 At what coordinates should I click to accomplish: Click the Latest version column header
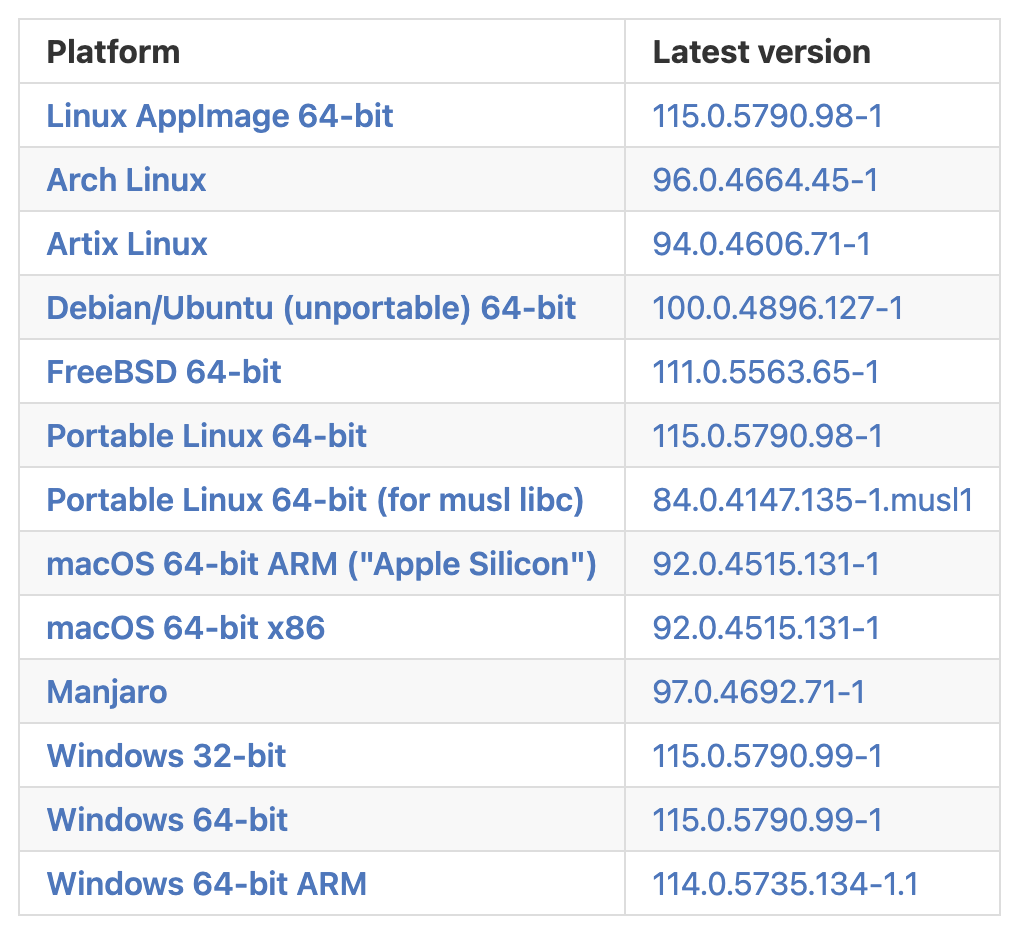coord(761,52)
